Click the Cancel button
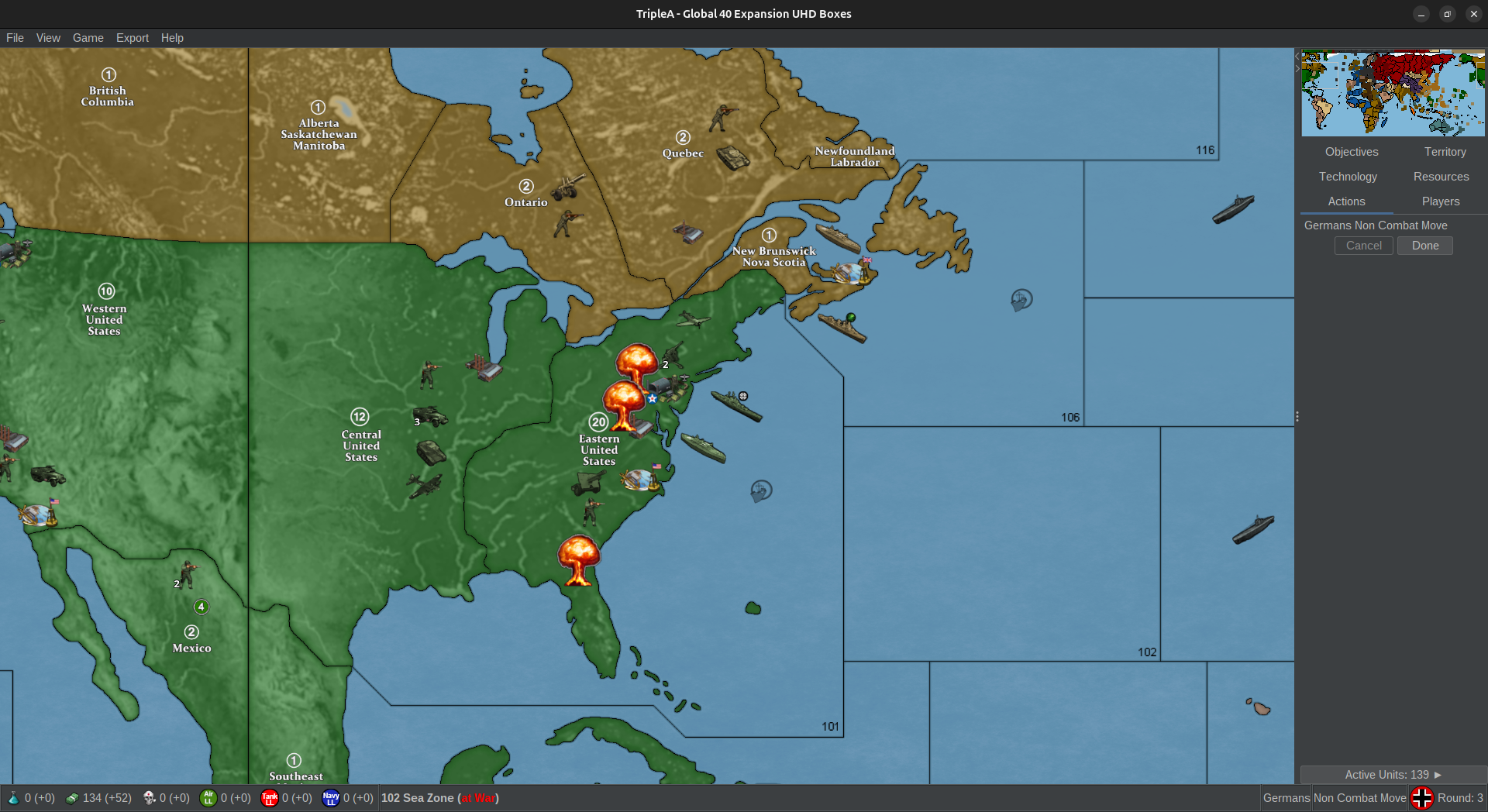1488x812 pixels. click(x=1363, y=246)
